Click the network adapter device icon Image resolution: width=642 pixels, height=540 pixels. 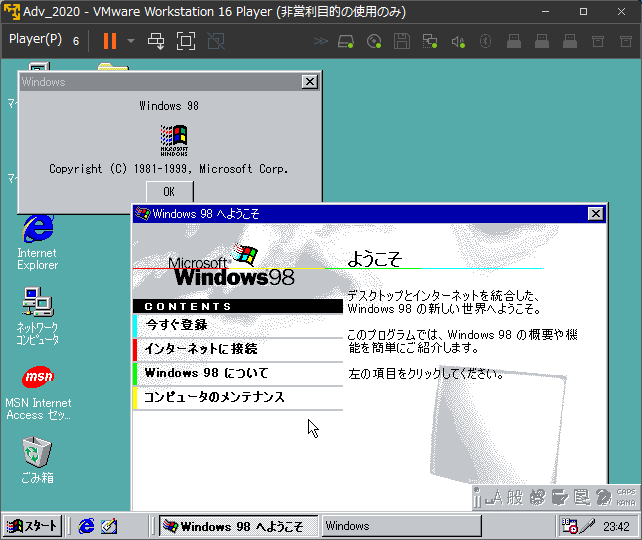(x=430, y=41)
